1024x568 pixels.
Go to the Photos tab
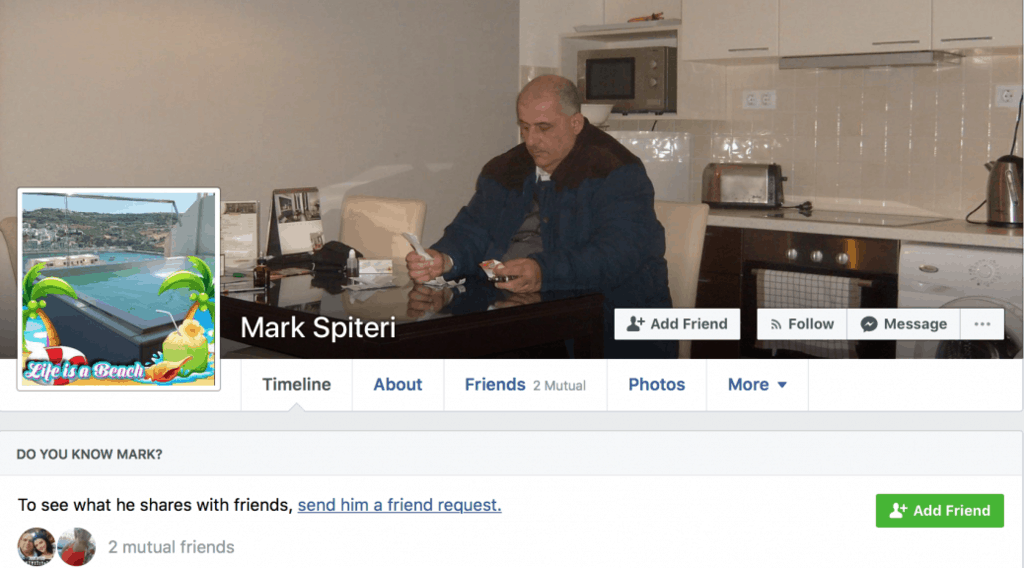(656, 385)
